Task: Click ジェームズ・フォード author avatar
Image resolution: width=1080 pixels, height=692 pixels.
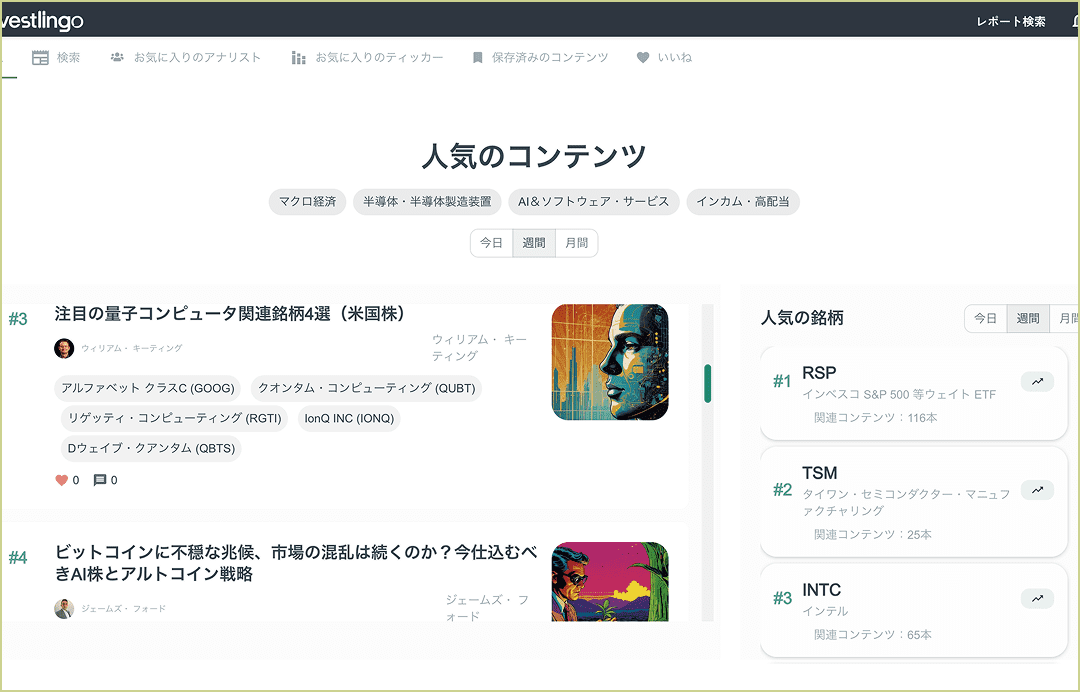Action: tap(64, 607)
